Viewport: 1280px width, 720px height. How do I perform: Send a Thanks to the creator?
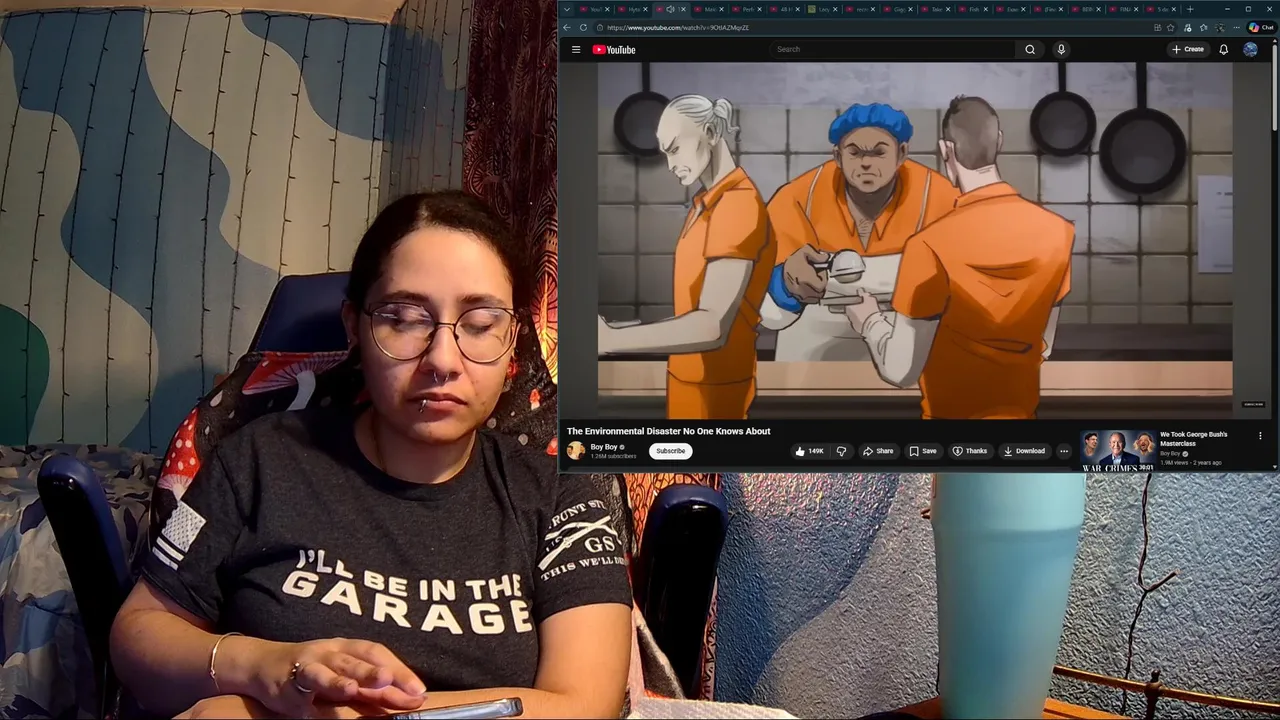click(970, 451)
